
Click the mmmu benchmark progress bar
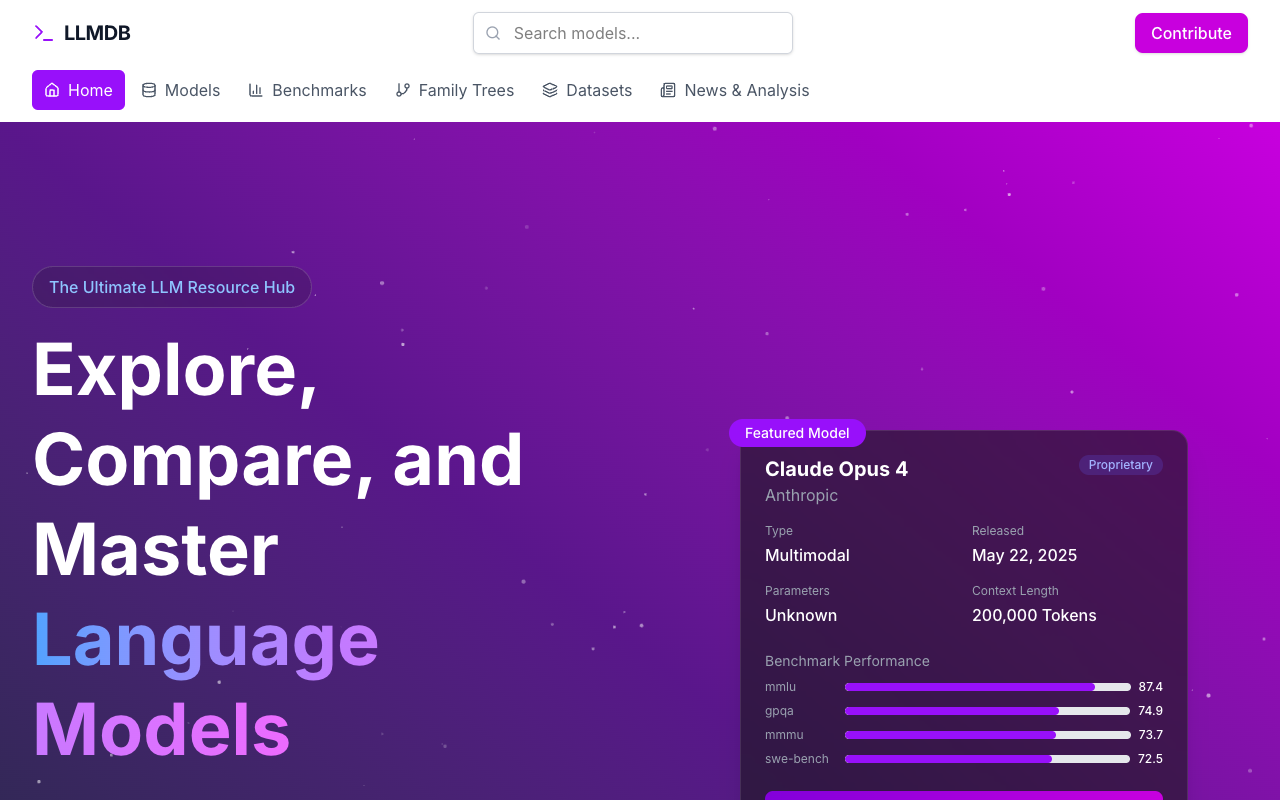[988, 735]
